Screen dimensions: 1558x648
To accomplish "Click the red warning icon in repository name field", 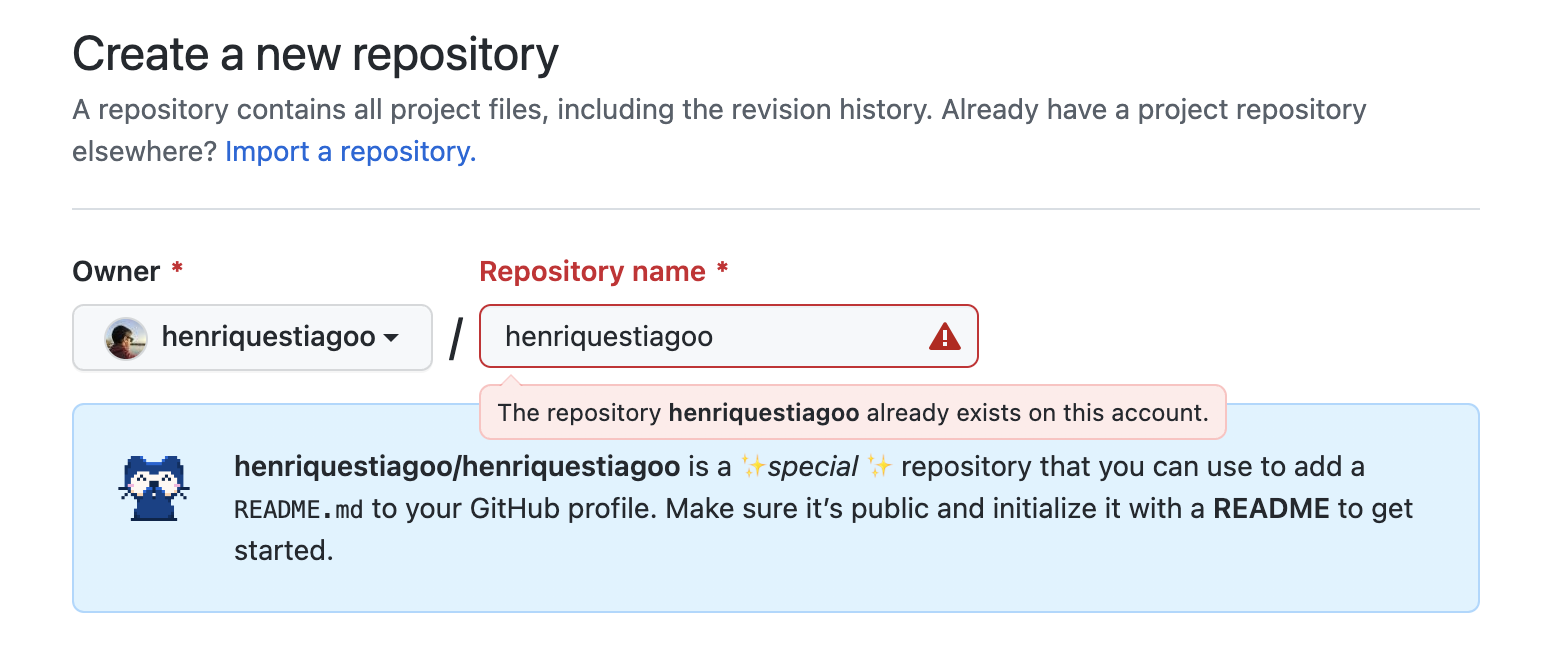I will (x=944, y=336).
